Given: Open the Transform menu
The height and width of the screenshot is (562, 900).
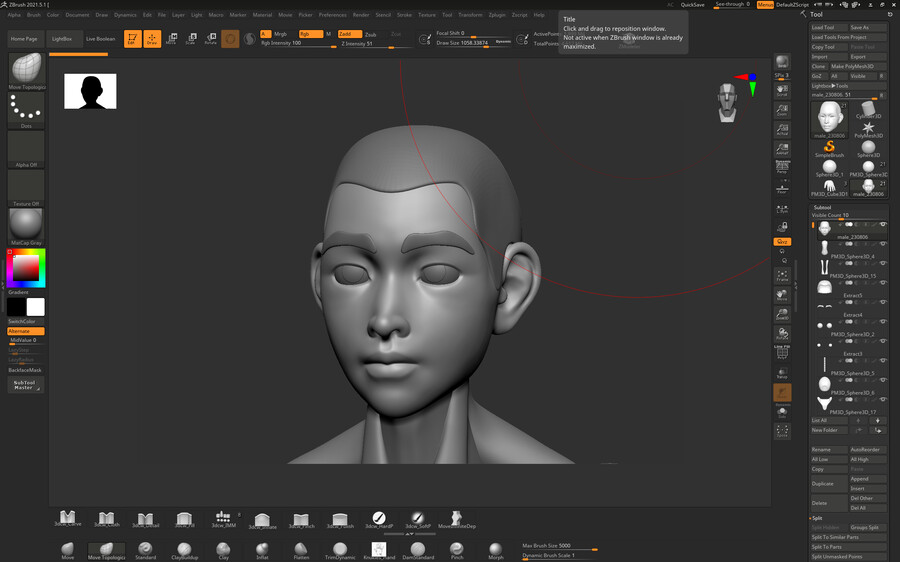Looking at the screenshot, I should [471, 15].
